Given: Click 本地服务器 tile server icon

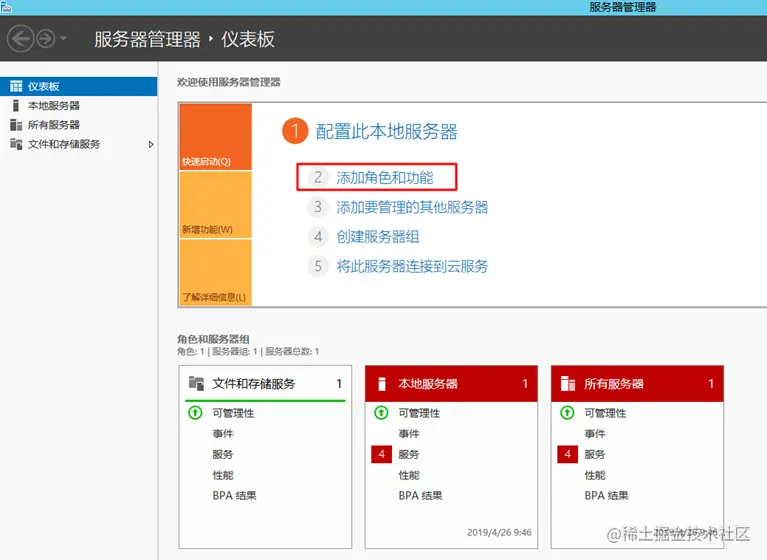Looking at the screenshot, I should pyautogui.click(x=382, y=384).
